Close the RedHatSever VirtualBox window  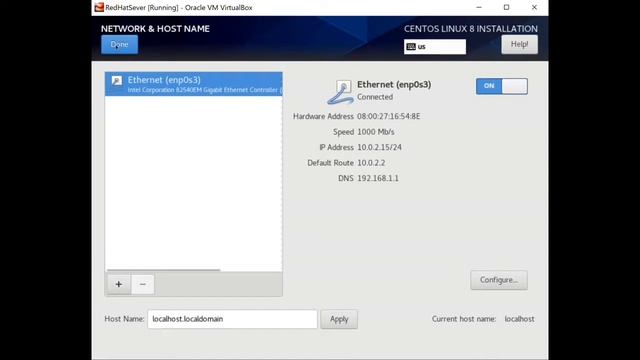pyautogui.click(x=534, y=7)
